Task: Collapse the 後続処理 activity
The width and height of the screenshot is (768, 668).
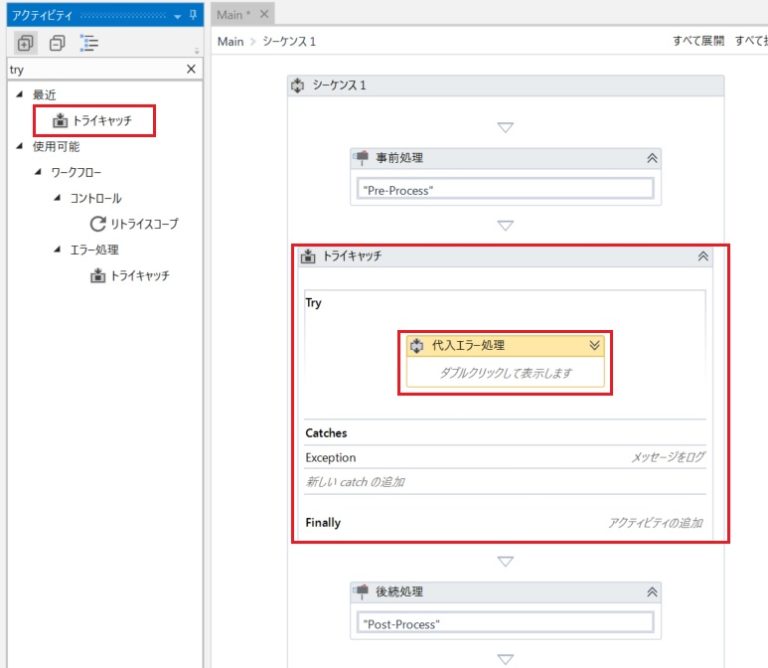Action: [652, 592]
